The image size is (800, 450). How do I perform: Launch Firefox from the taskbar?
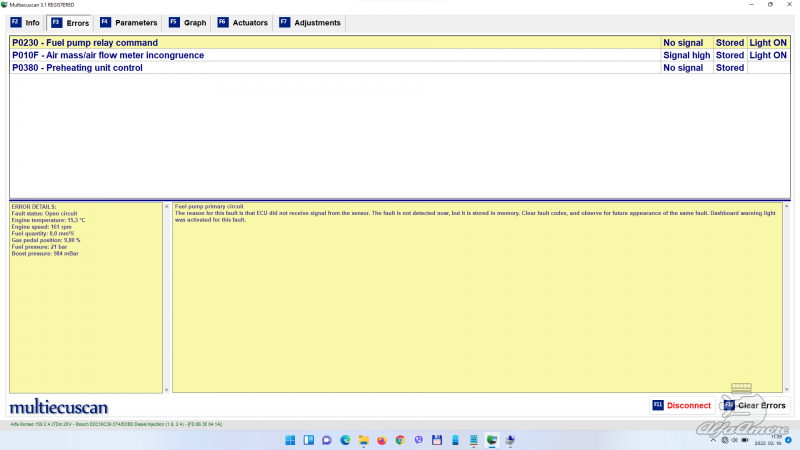(382, 440)
